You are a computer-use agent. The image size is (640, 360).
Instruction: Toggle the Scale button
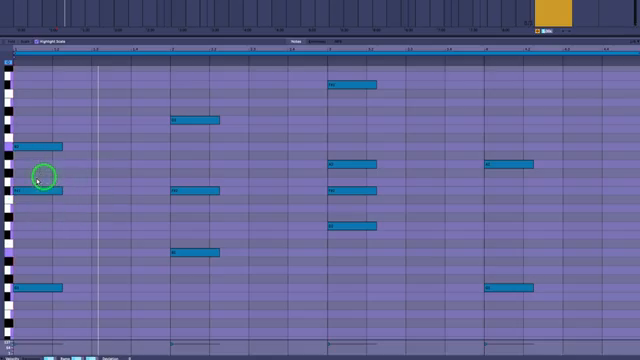[25, 42]
